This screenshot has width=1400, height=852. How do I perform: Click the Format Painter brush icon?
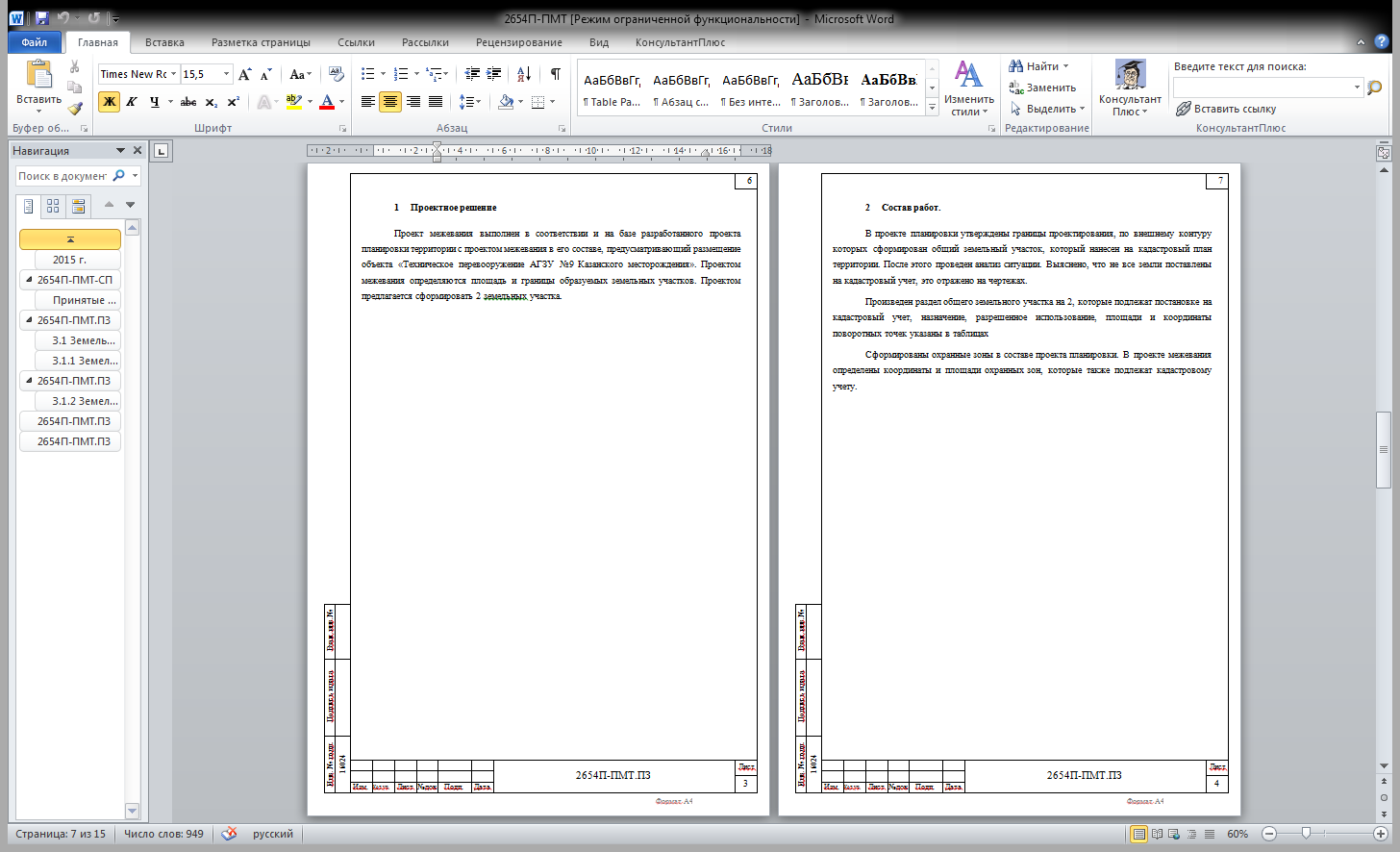pos(75,109)
